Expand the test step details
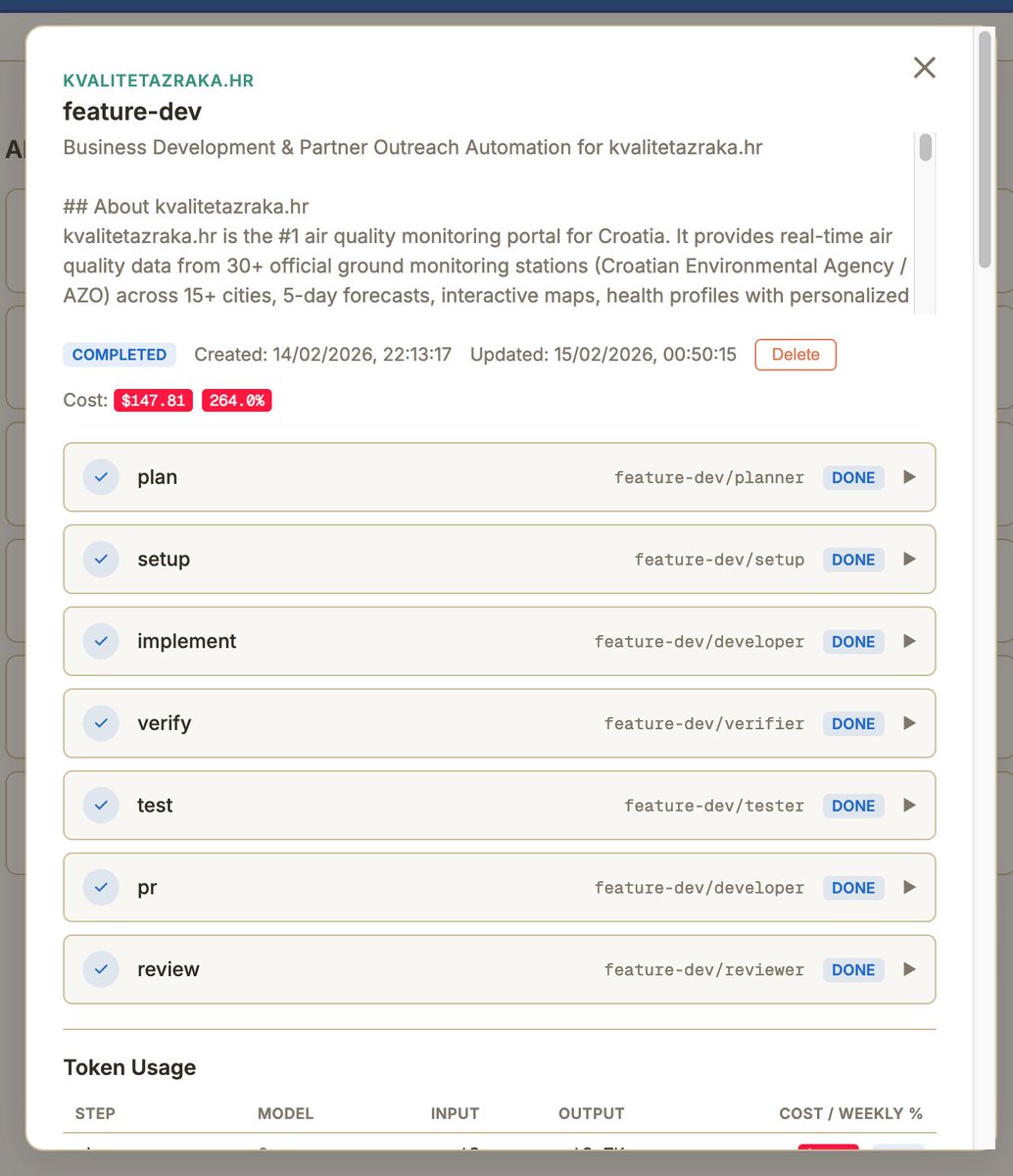 coord(909,805)
